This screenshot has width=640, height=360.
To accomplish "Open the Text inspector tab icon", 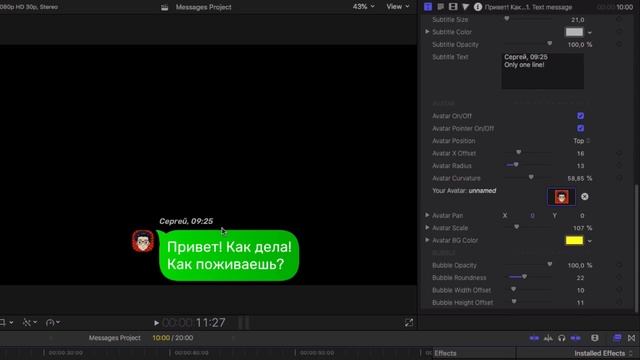I will click(x=440, y=7).
